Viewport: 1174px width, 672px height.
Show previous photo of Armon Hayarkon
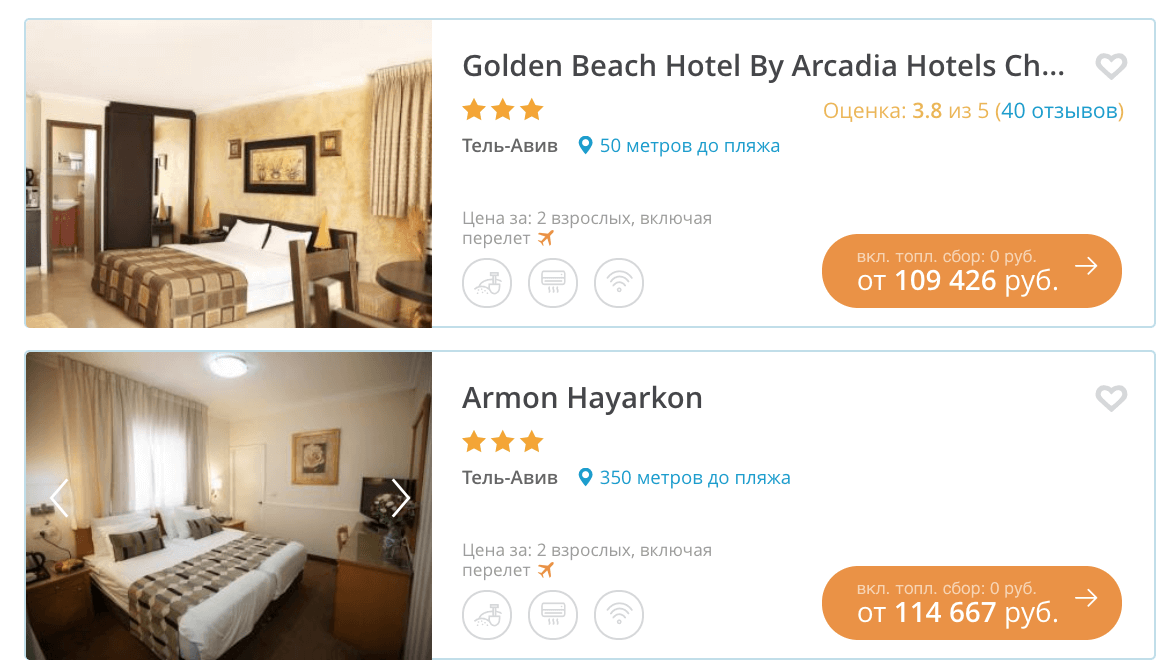59,498
